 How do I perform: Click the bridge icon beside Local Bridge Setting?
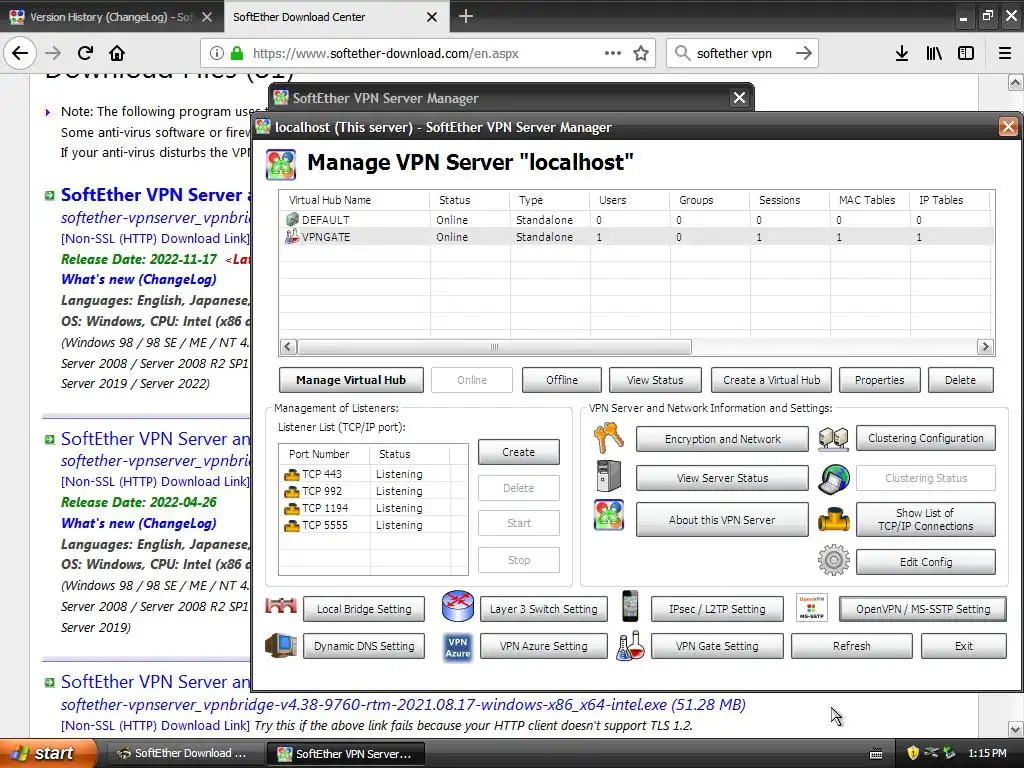(281, 607)
